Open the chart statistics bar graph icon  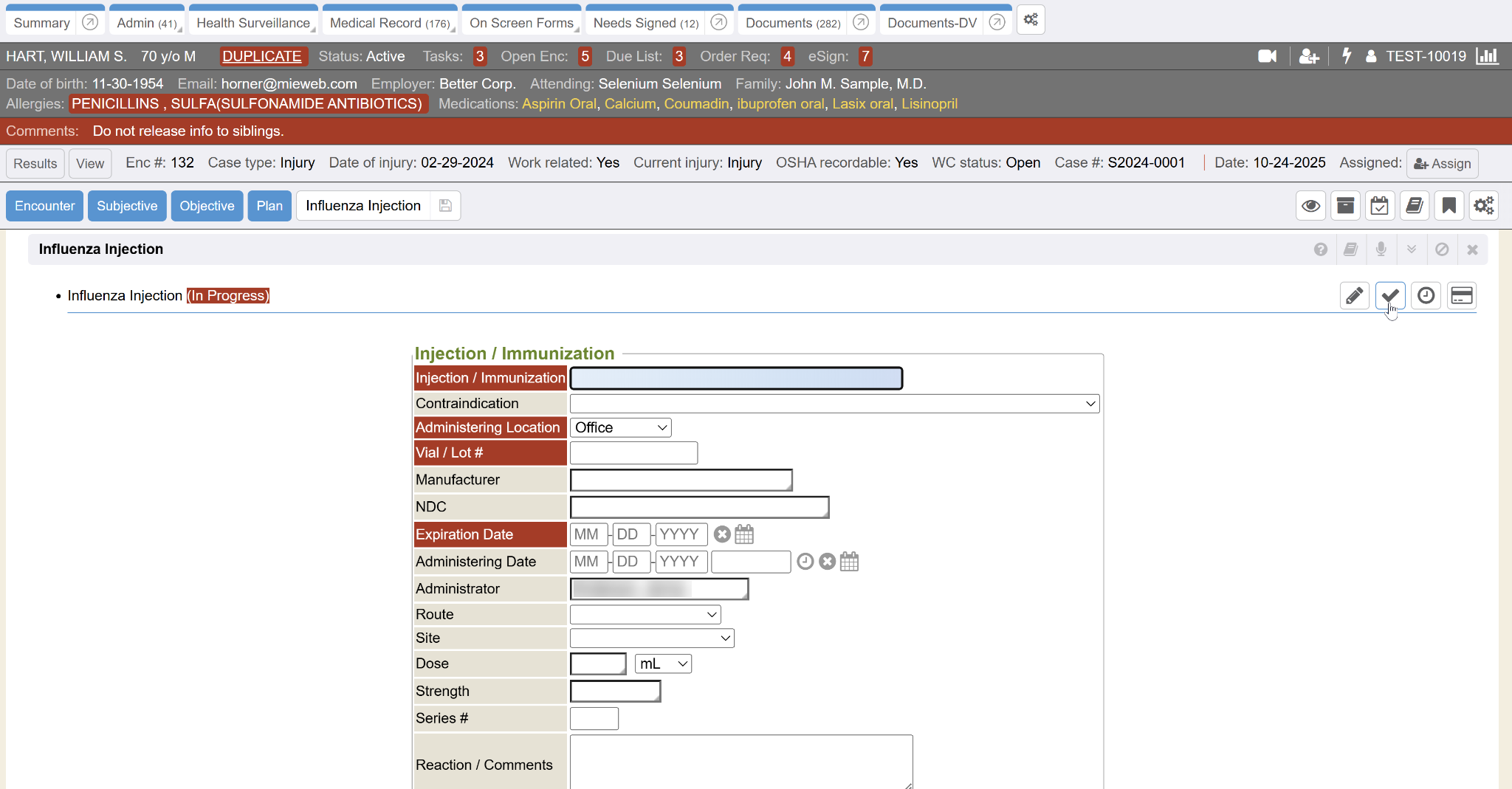[x=1486, y=56]
